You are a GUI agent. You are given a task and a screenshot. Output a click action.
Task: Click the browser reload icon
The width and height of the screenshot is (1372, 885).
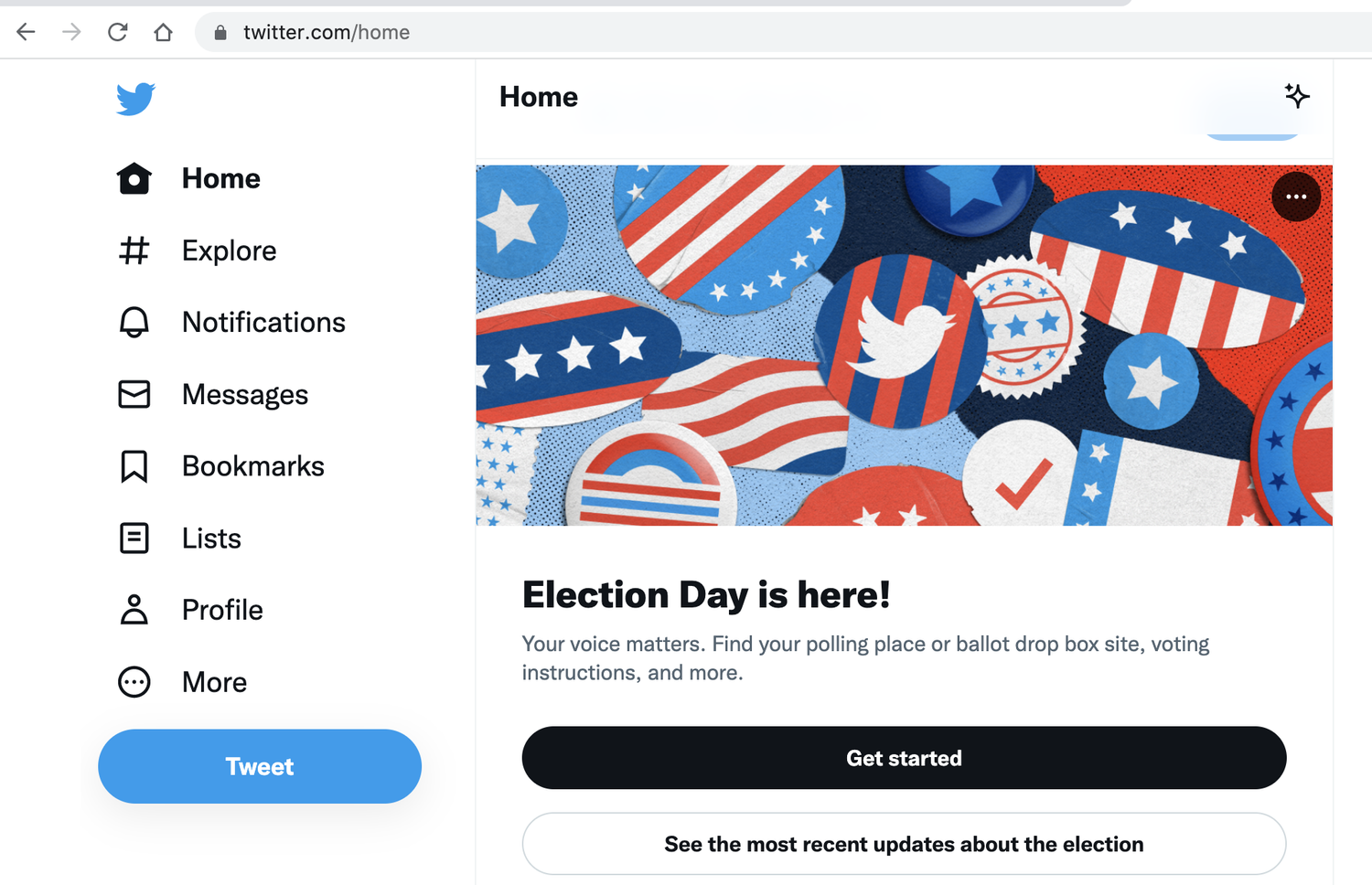click(x=117, y=31)
